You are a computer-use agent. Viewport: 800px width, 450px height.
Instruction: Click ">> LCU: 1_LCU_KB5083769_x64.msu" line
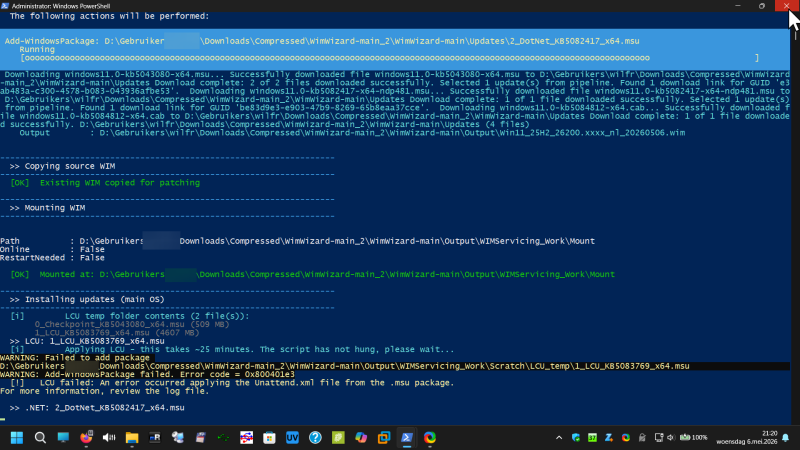click(87, 341)
